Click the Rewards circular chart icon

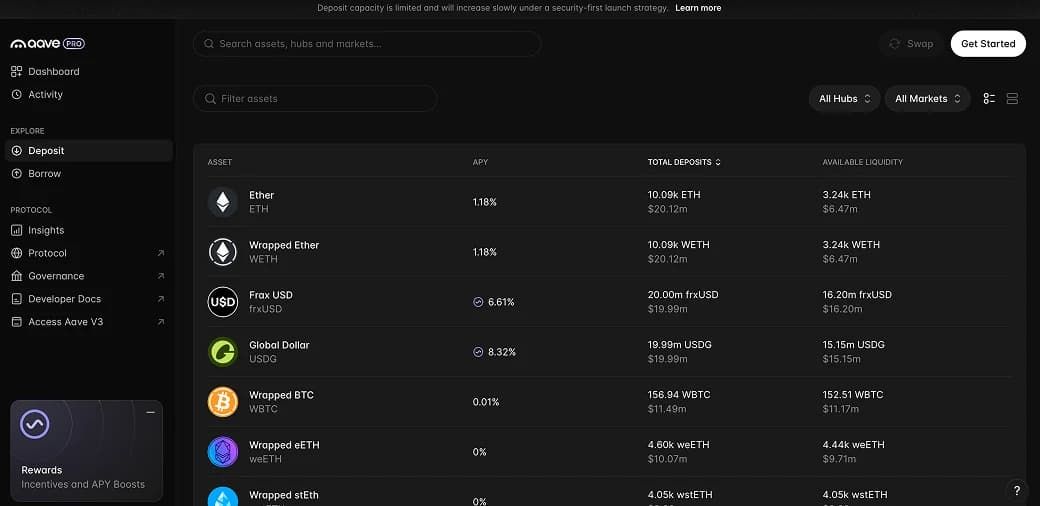tap(34, 424)
